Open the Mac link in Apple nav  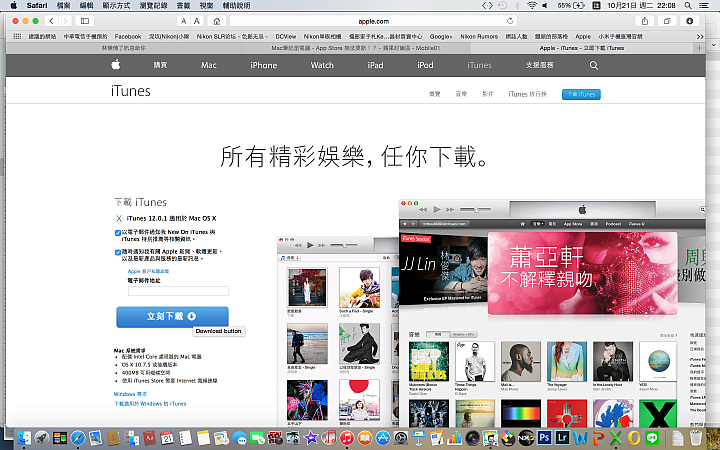(x=208, y=65)
